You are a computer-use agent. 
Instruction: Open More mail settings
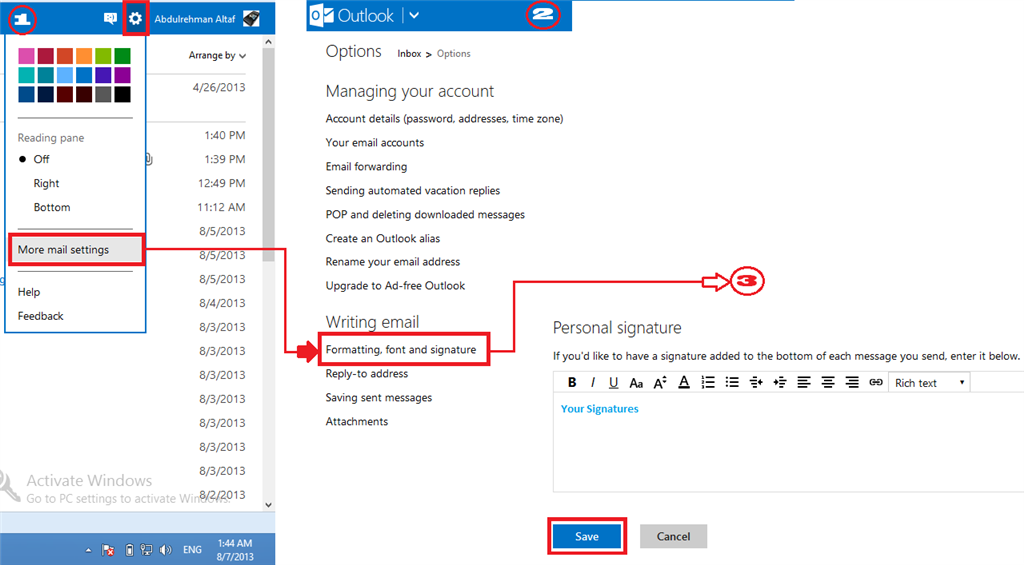76,250
